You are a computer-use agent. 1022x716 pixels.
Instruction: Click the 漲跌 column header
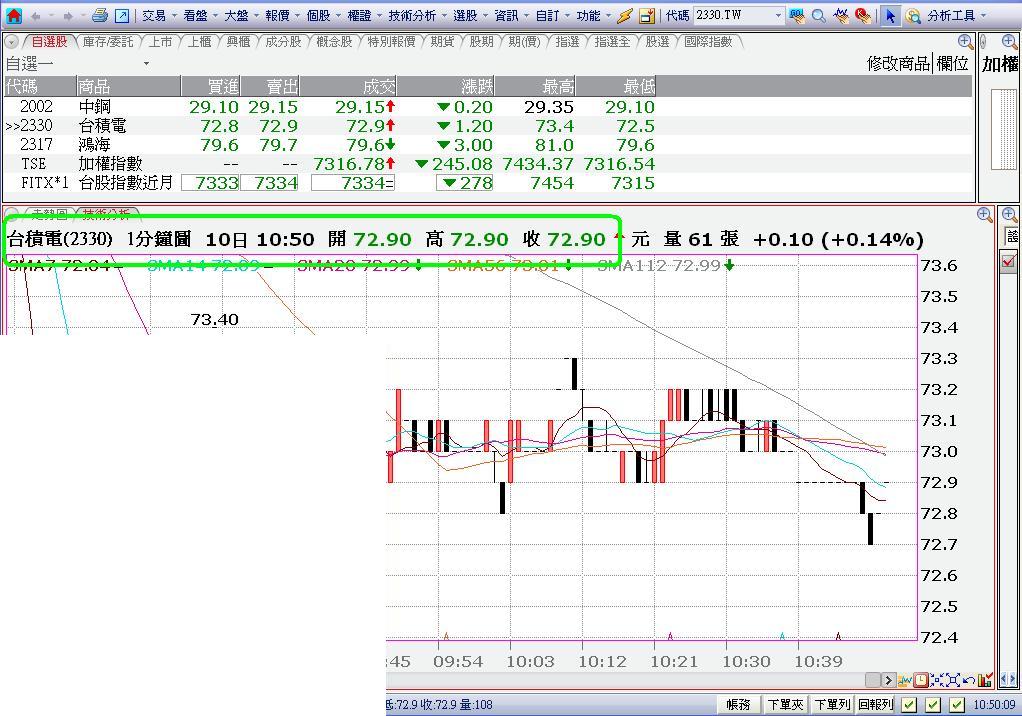tap(446, 86)
